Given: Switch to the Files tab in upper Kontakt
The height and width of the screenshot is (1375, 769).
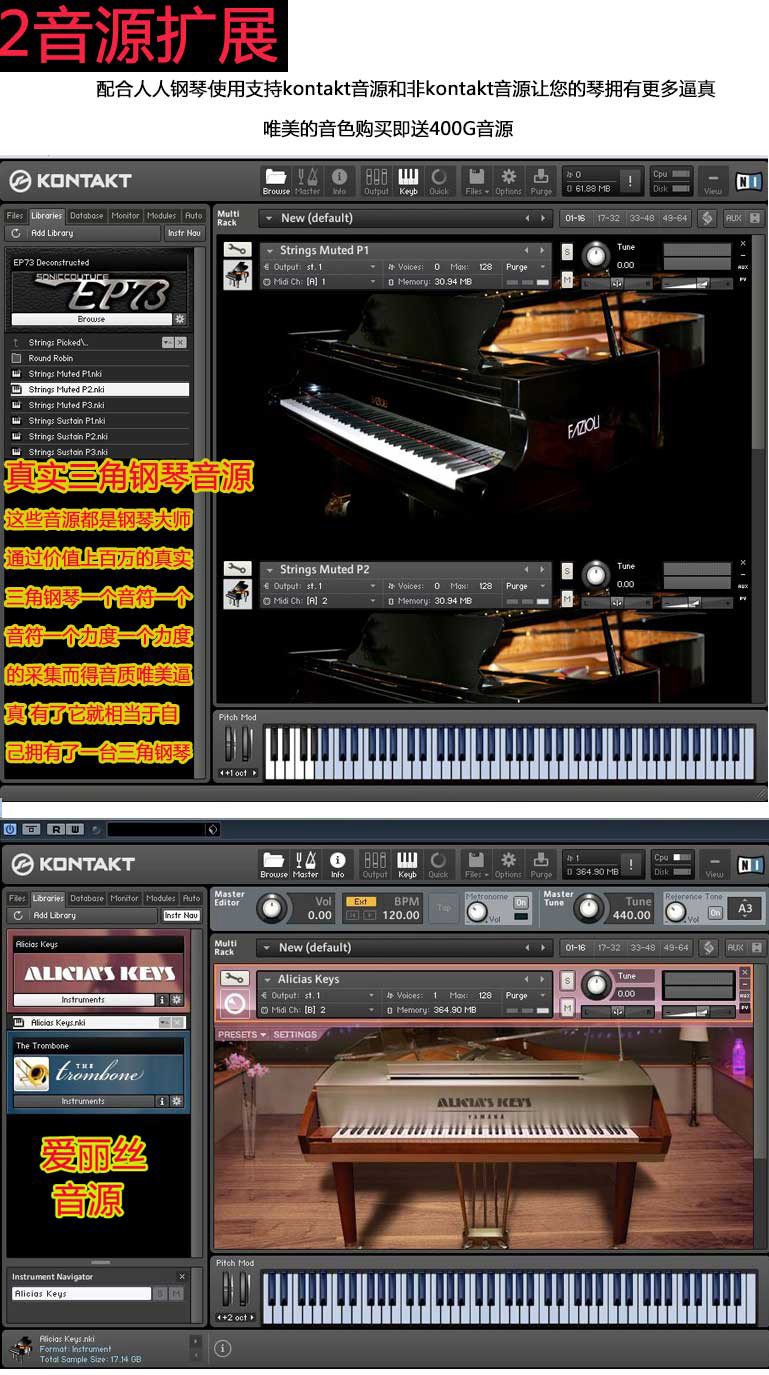Looking at the screenshot, I should pos(15,215).
